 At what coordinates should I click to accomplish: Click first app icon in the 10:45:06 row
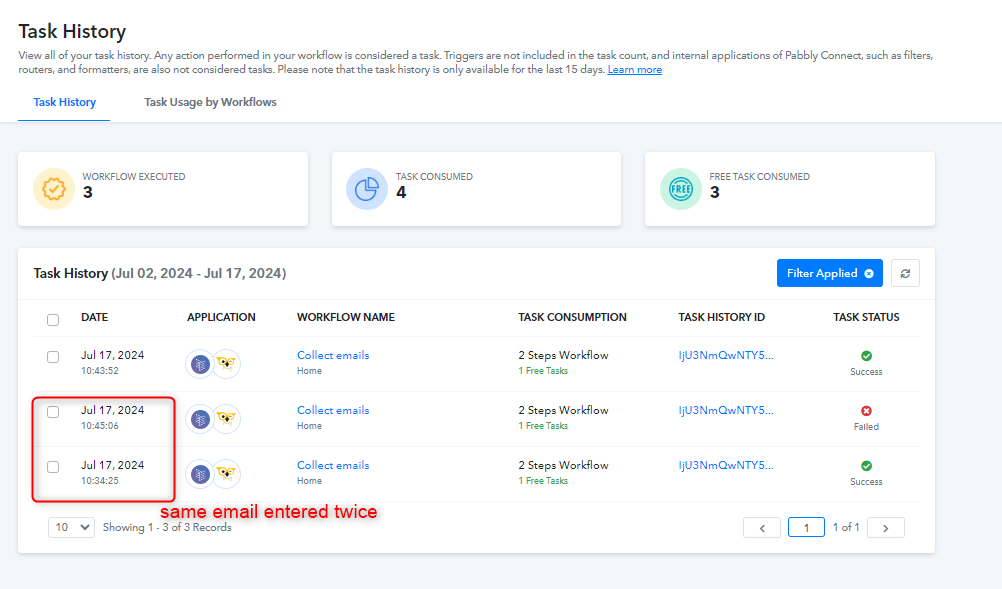point(200,419)
